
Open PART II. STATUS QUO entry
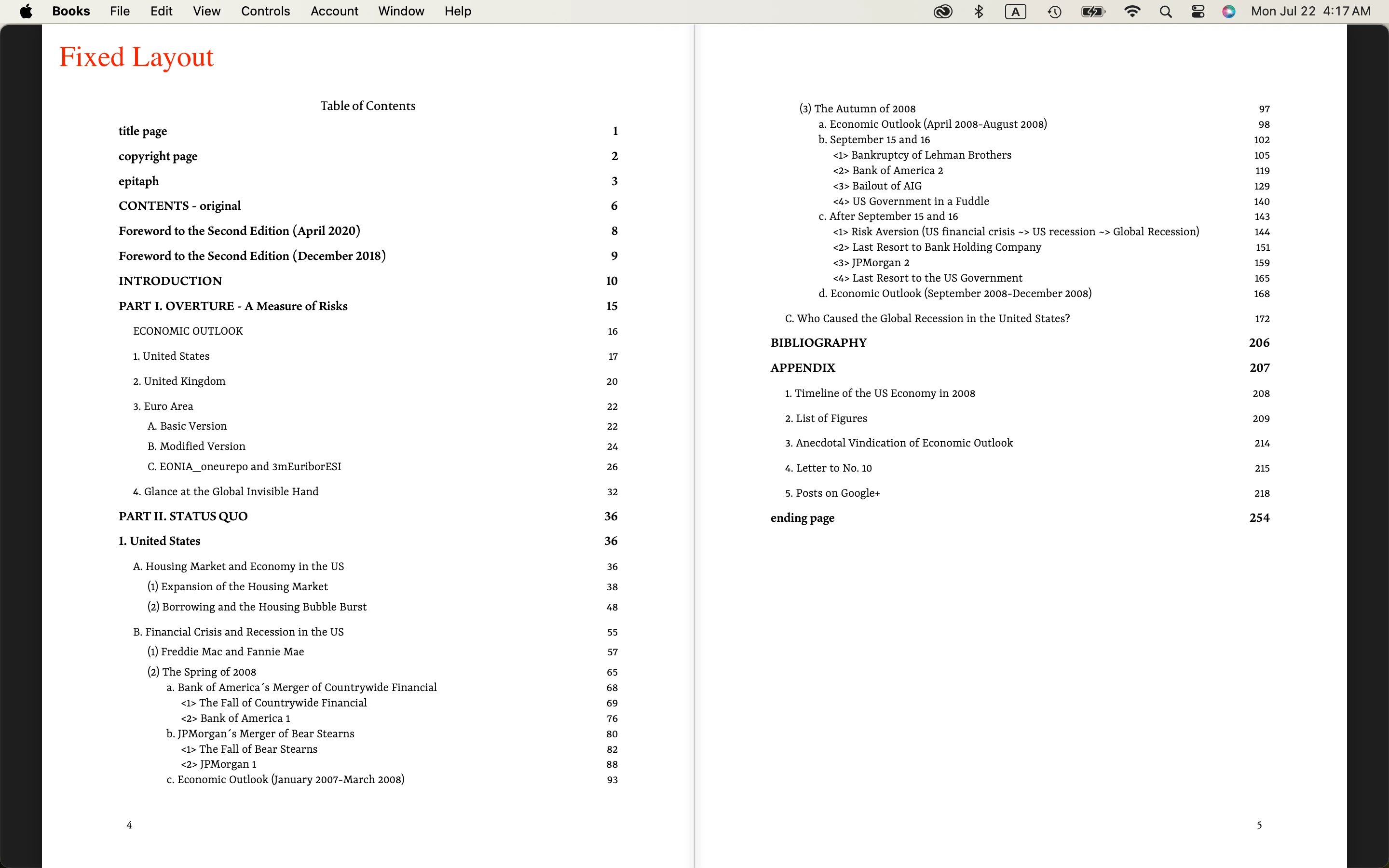pyautogui.click(x=183, y=516)
